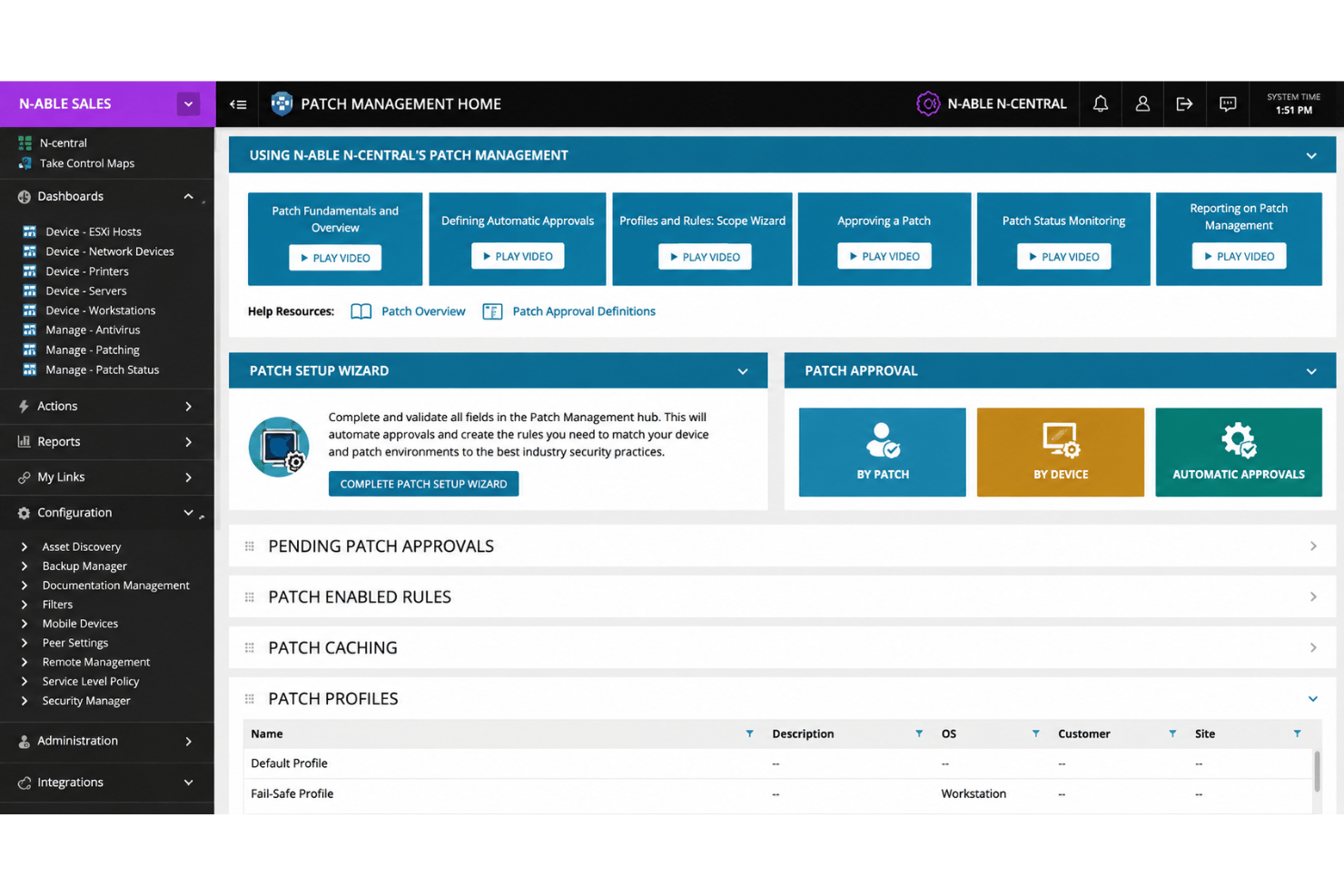Collapse the Dashboards section
The width and height of the screenshot is (1344, 896).
point(188,196)
